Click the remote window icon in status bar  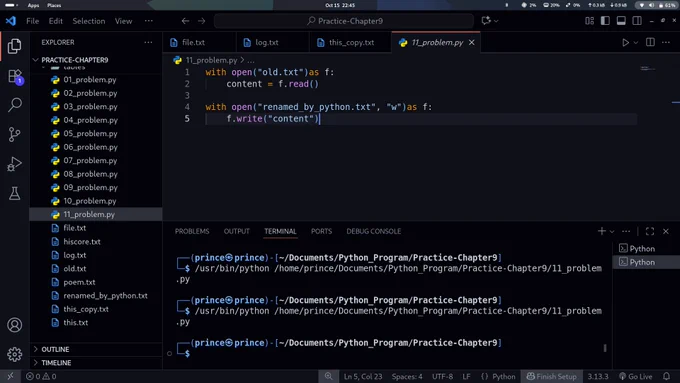(x=10, y=376)
